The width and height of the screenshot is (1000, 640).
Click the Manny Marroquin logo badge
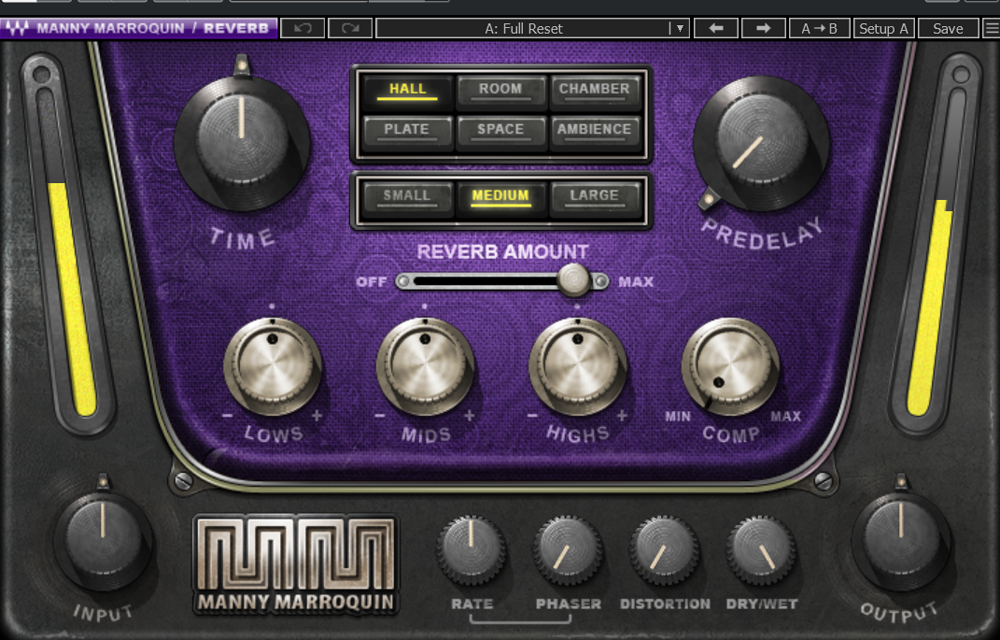[x=295, y=565]
